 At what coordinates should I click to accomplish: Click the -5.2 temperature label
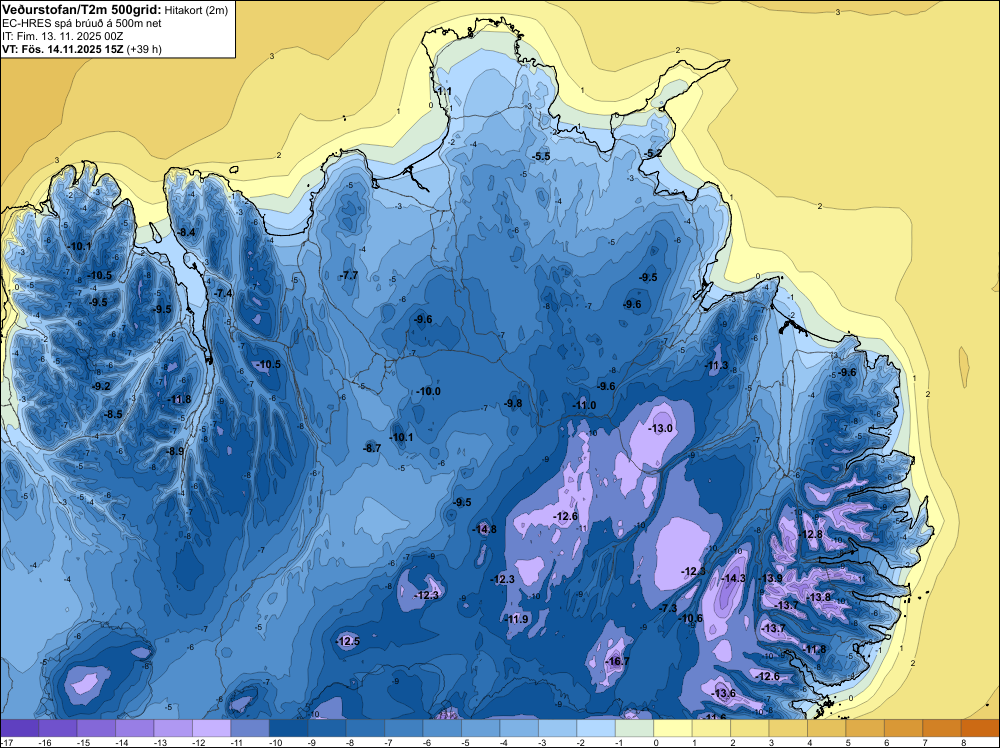pyautogui.click(x=652, y=154)
